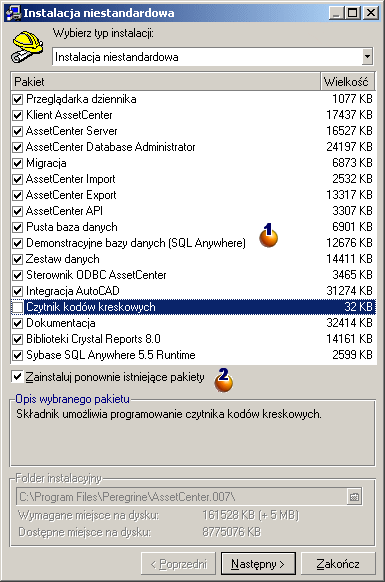Toggle AssetCenter Database Administrator checkbox
The width and height of the screenshot is (385, 582).
(x=17, y=147)
